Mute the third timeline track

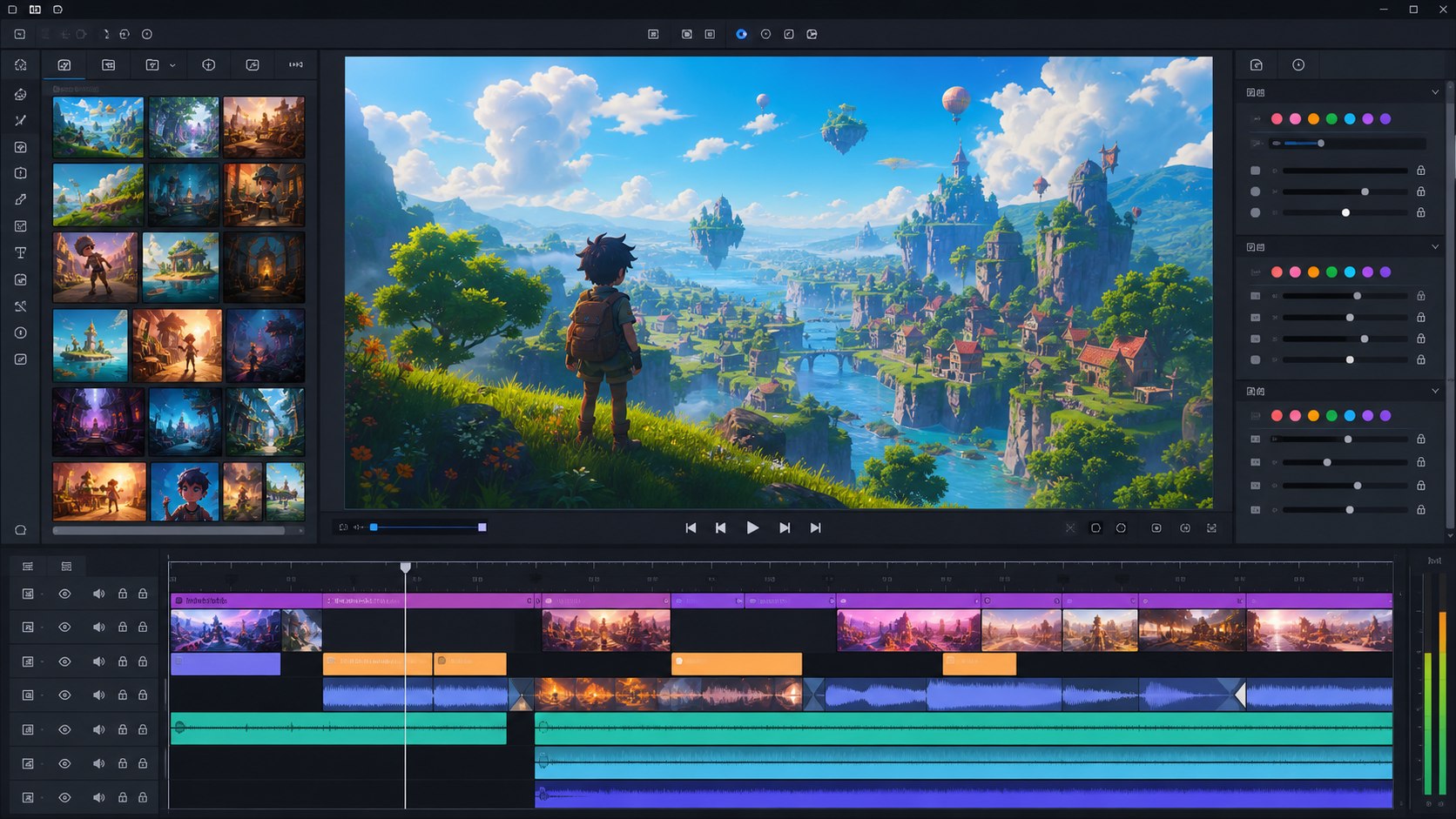click(98, 661)
